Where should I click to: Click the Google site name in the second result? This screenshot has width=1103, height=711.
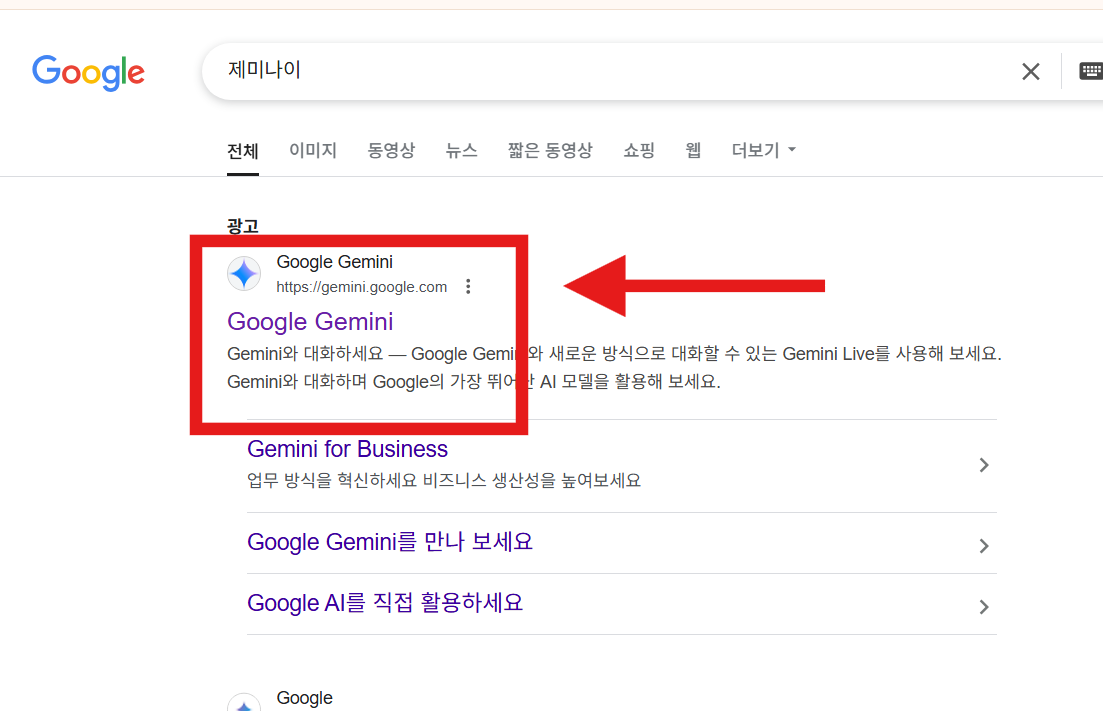click(305, 698)
